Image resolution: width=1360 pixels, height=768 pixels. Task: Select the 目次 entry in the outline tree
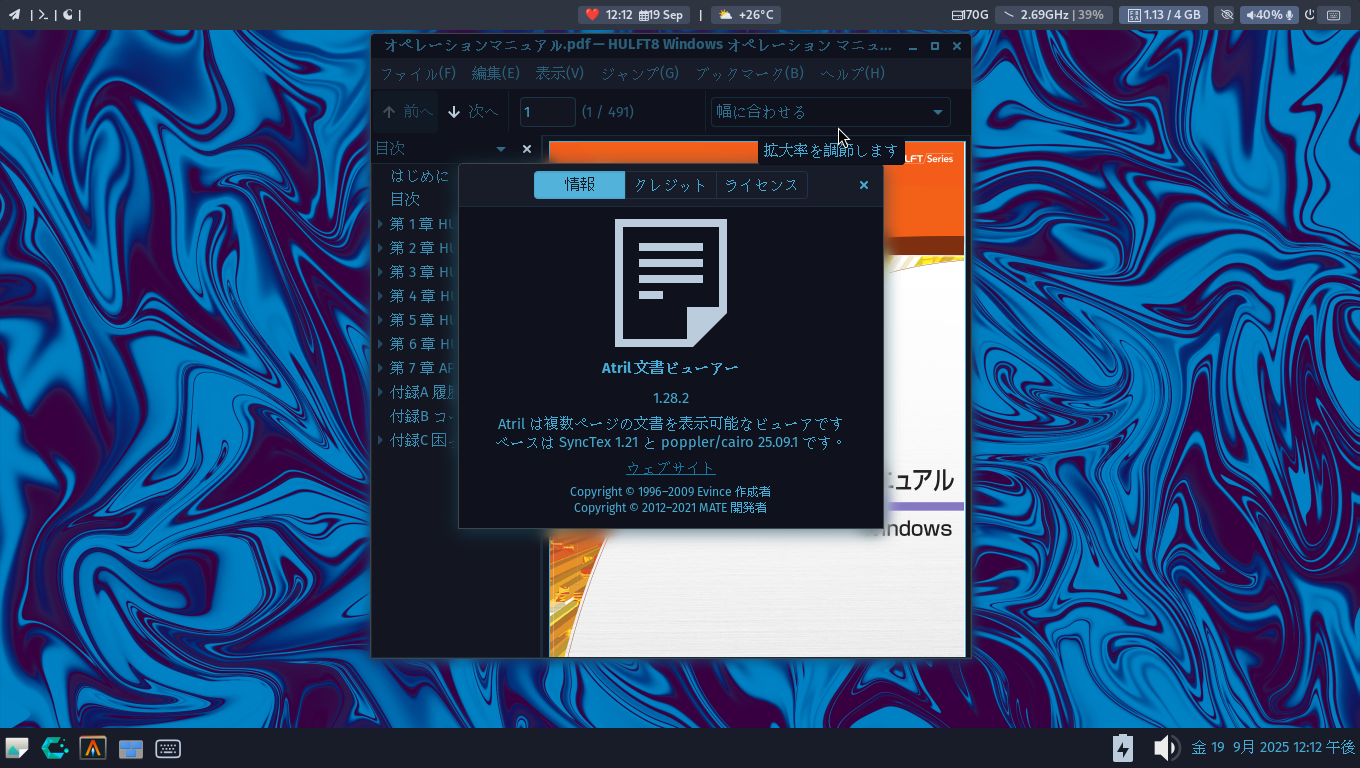[x=405, y=200]
